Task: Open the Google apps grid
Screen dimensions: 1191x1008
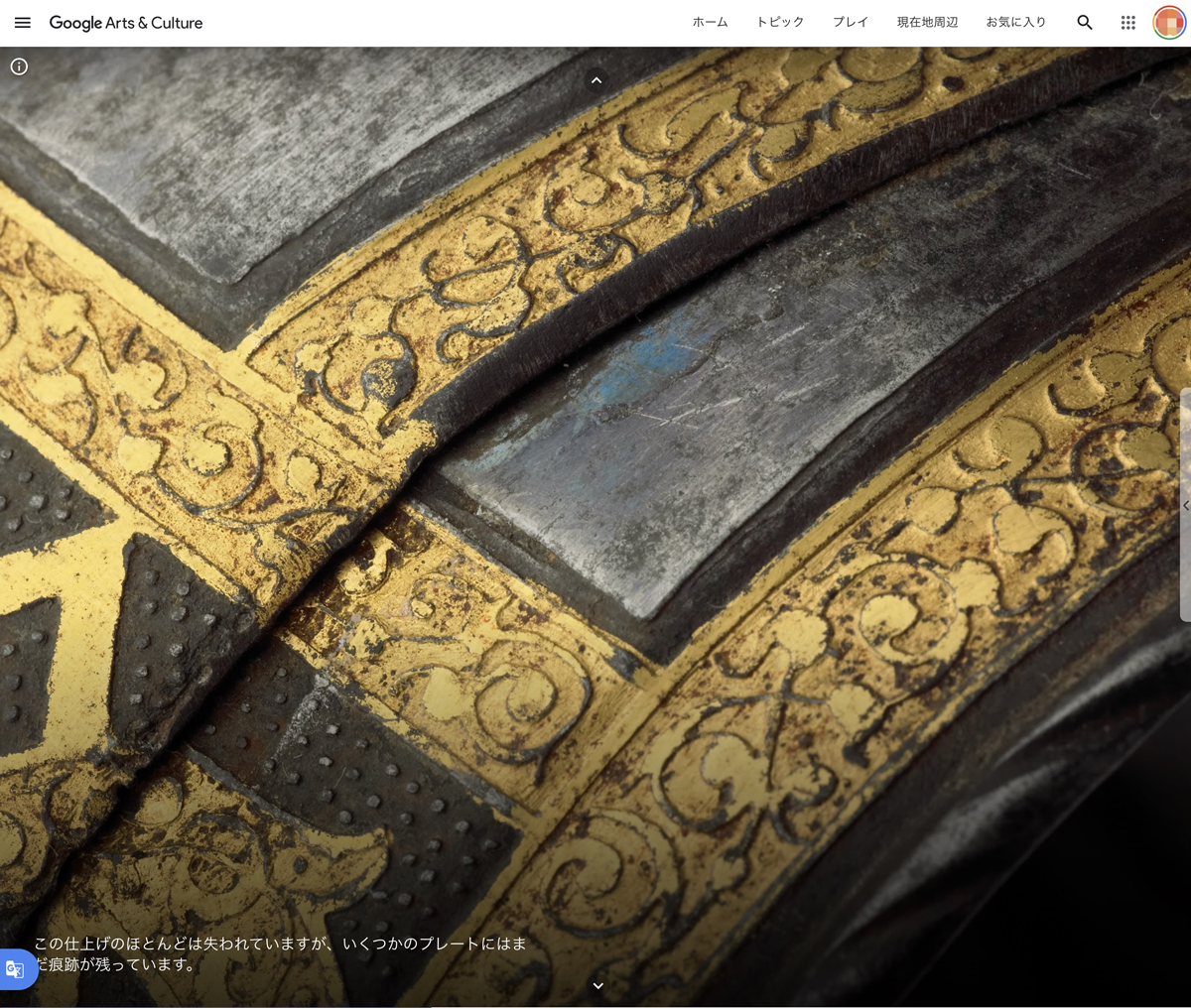Action: (1128, 23)
